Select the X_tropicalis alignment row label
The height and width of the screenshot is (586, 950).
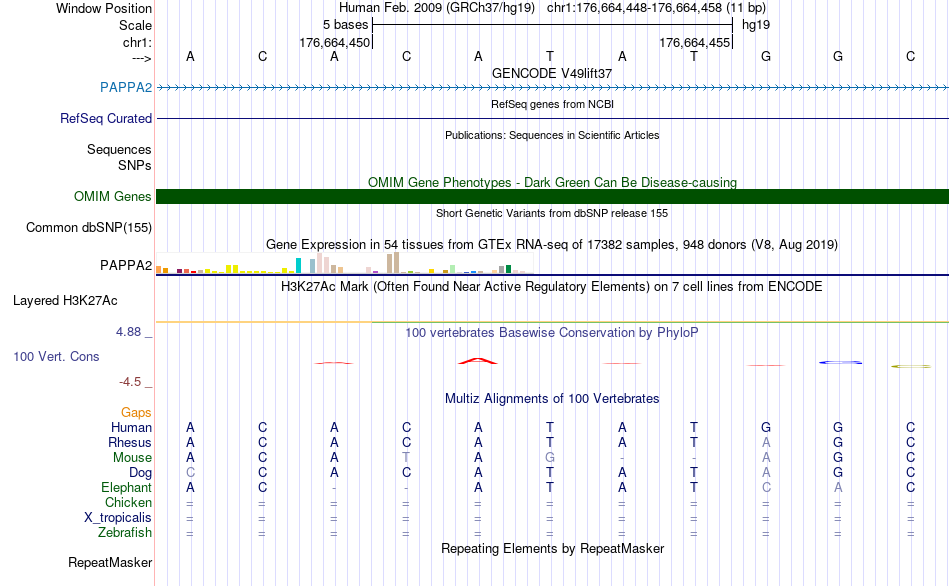tap(118, 518)
